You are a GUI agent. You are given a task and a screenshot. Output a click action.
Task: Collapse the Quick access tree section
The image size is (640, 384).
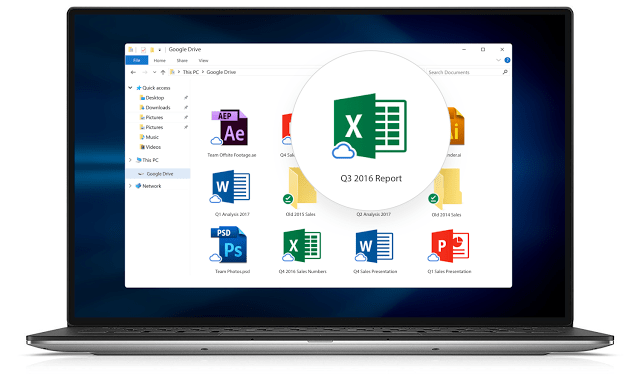tap(130, 88)
